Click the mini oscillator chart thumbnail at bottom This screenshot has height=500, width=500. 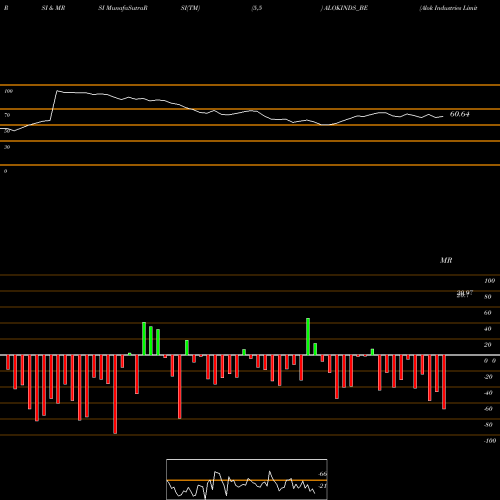[247, 479]
